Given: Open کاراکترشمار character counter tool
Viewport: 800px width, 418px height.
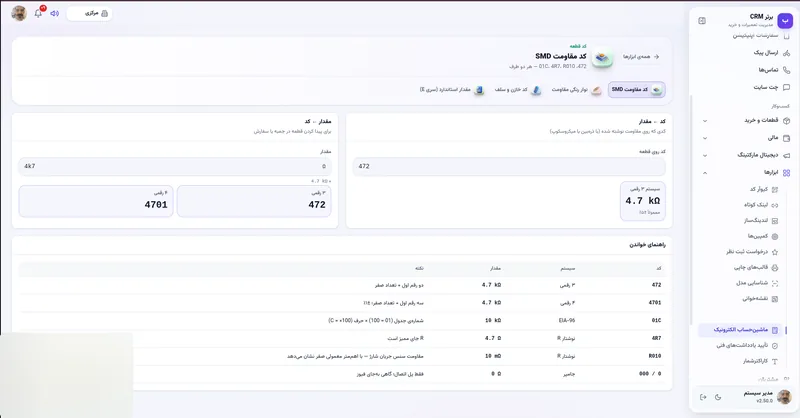Looking at the screenshot, I should pyautogui.click(x=760, y=361).
